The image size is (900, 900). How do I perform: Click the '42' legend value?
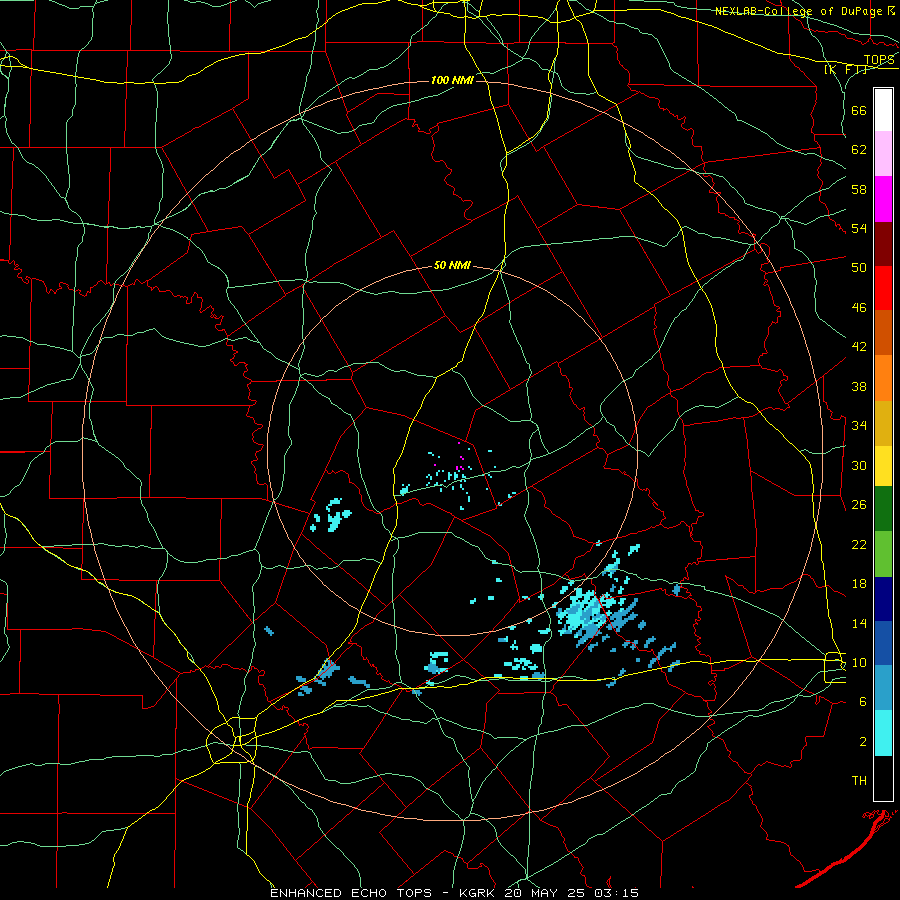[859, 347]
